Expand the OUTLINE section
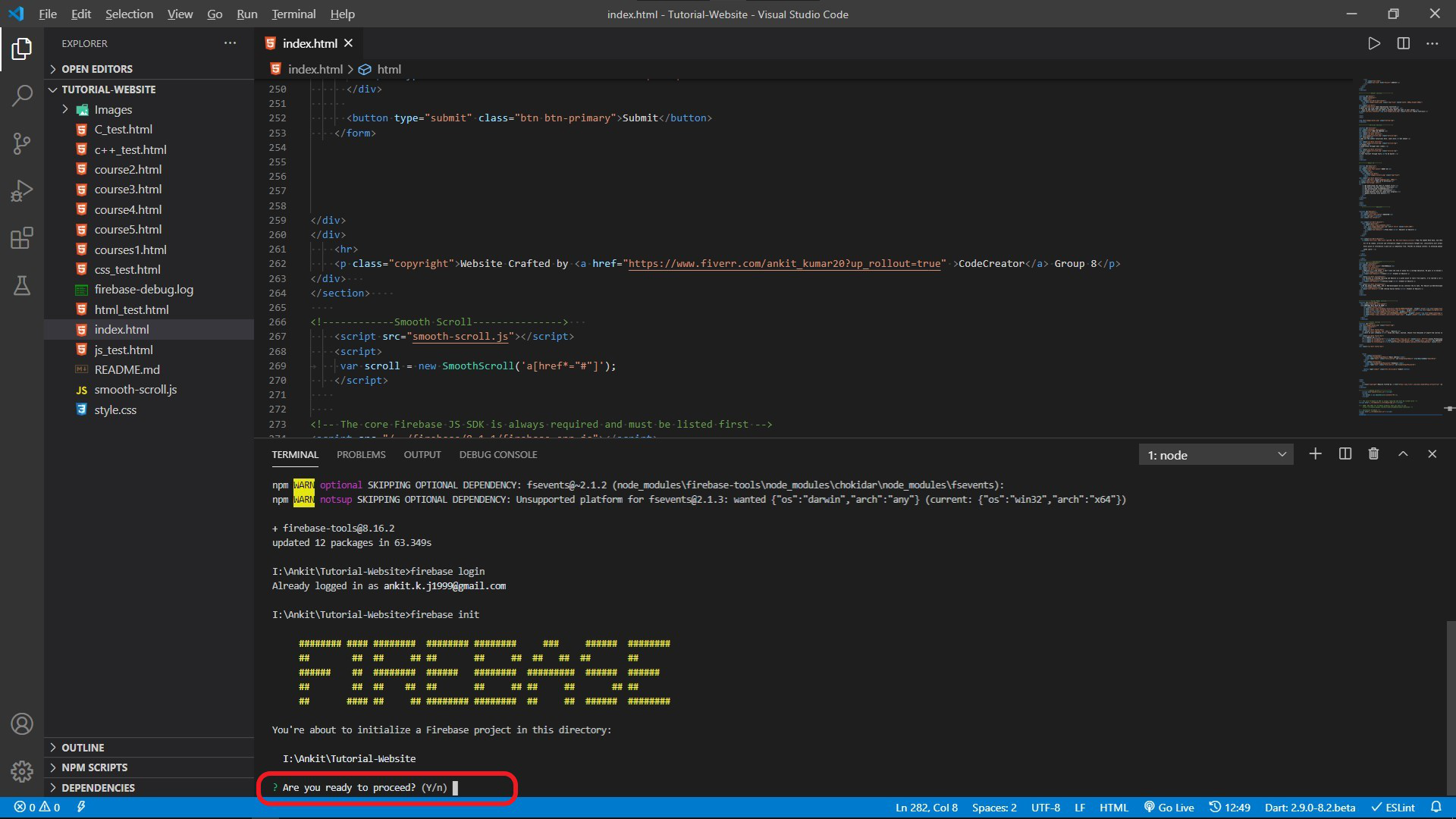 coord(83,747)
